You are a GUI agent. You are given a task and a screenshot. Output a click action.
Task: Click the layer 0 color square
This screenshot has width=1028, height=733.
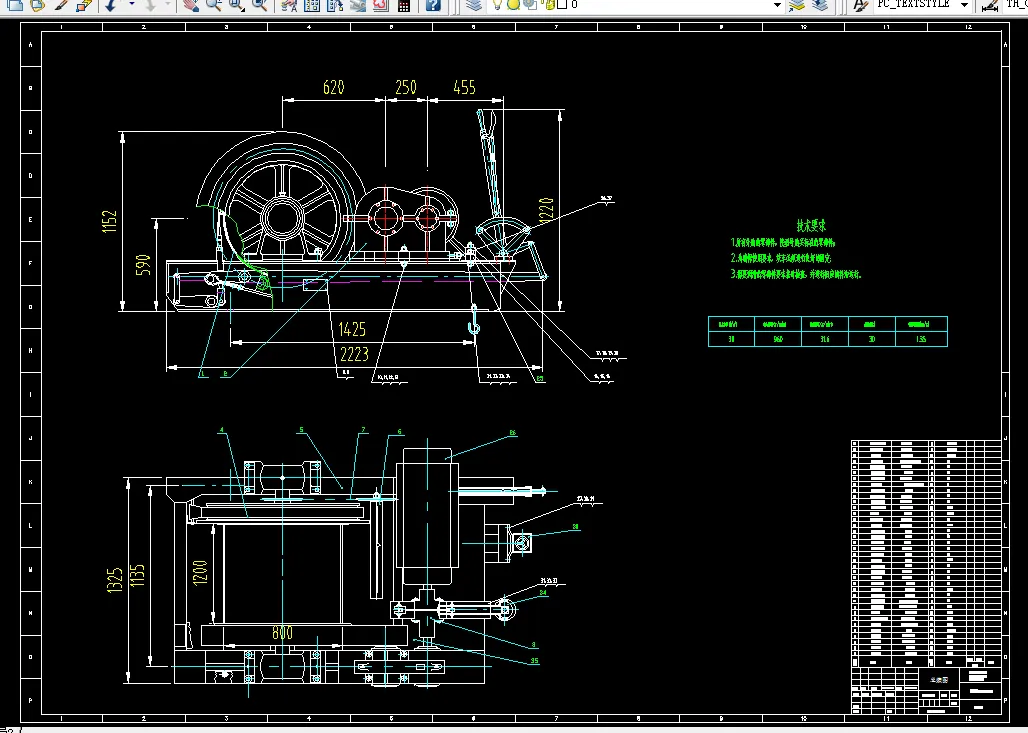click(x=561, y=5)
